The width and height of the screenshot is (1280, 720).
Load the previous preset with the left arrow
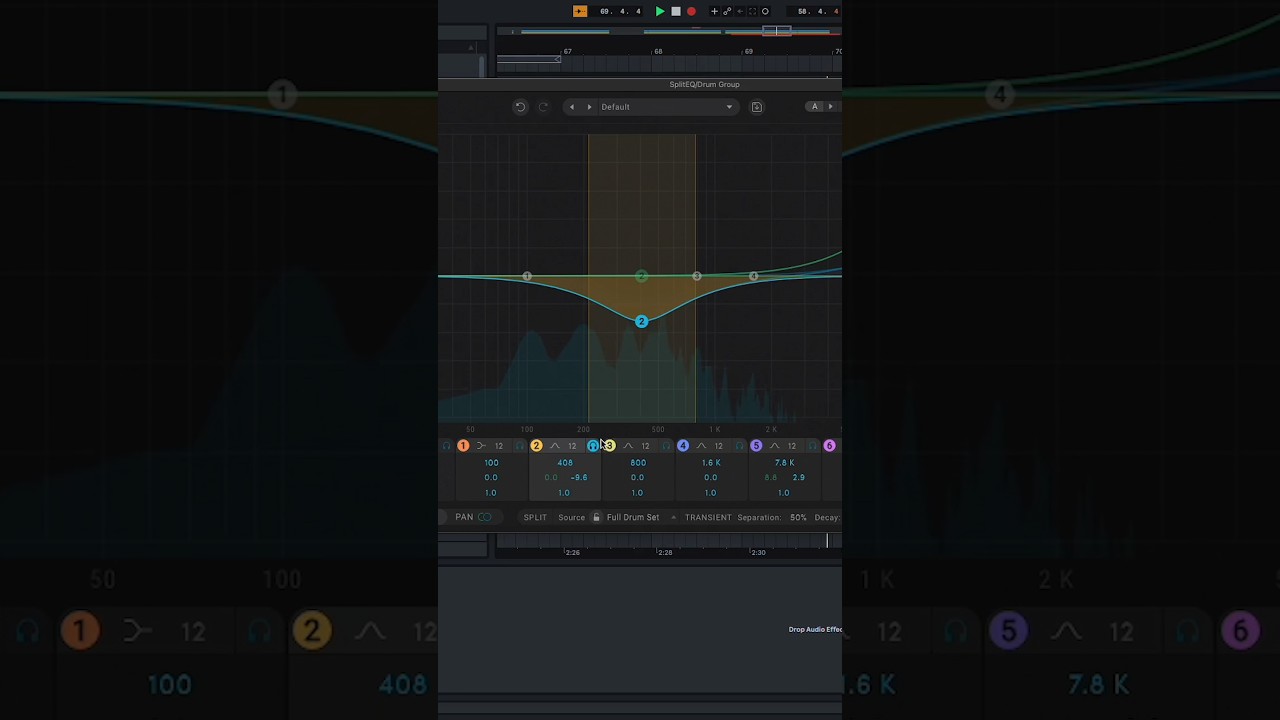[572, 107]
